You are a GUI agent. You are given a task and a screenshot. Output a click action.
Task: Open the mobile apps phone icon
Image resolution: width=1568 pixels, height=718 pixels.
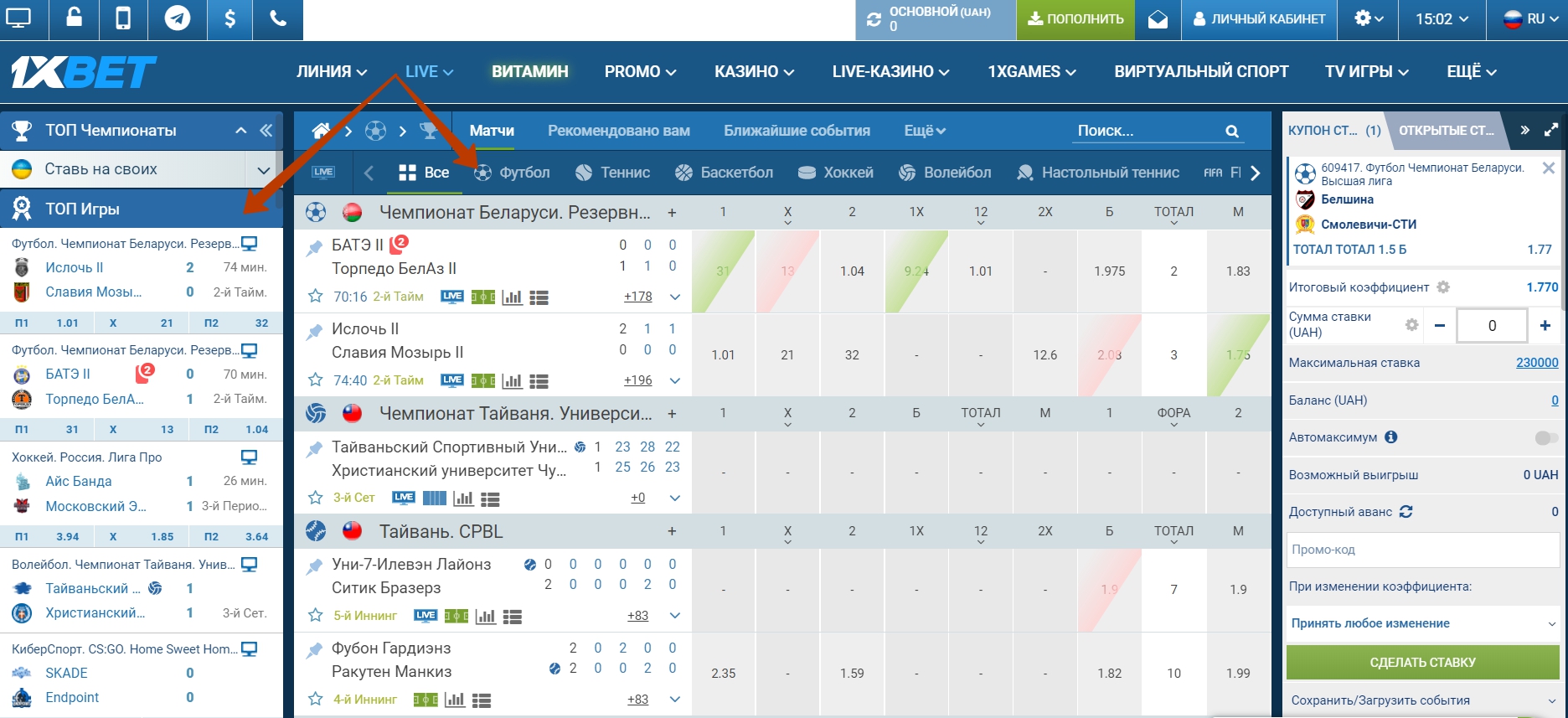click(123, 18)
